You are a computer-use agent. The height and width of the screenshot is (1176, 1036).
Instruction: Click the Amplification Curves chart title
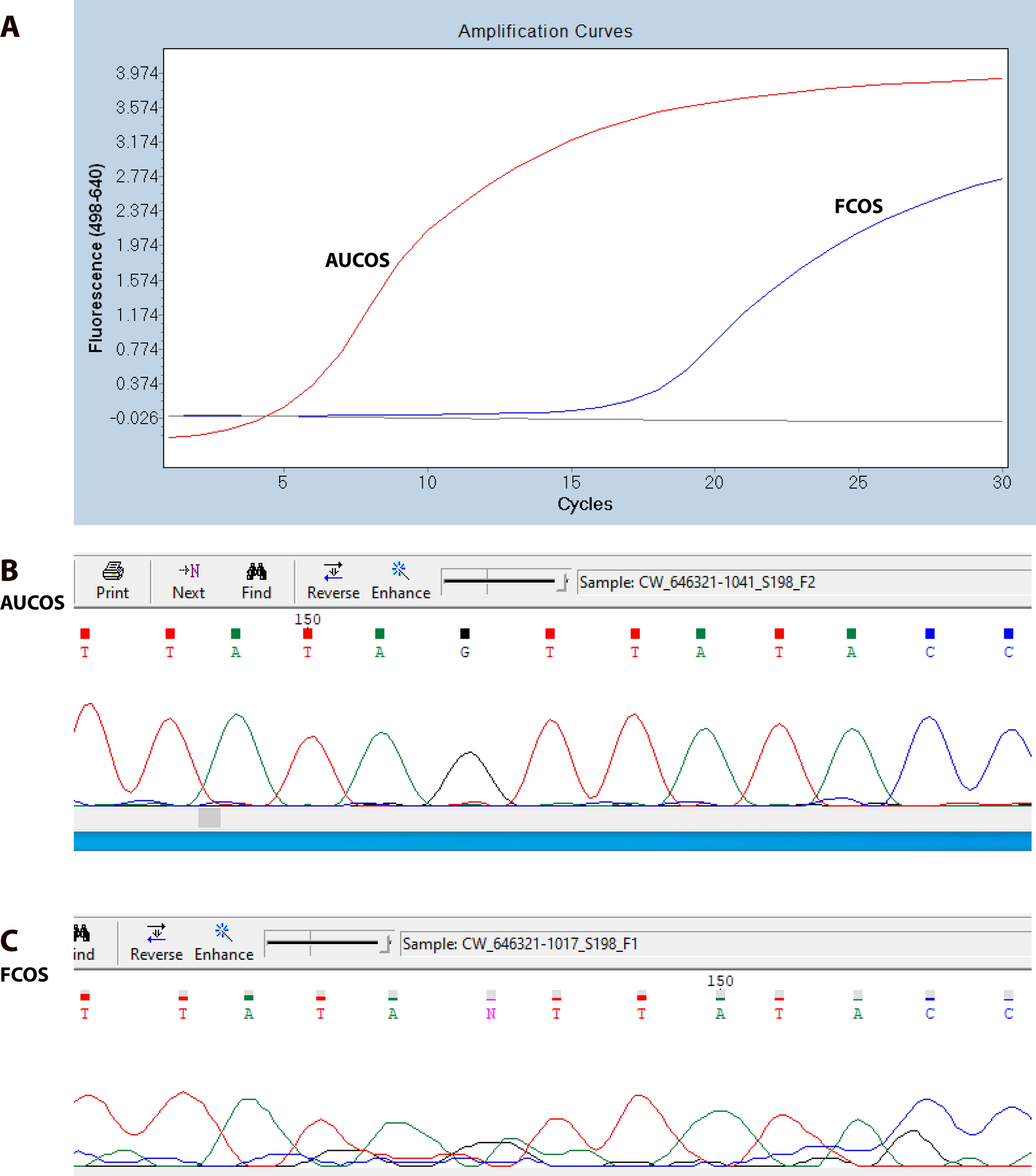[x=545, y=31]
